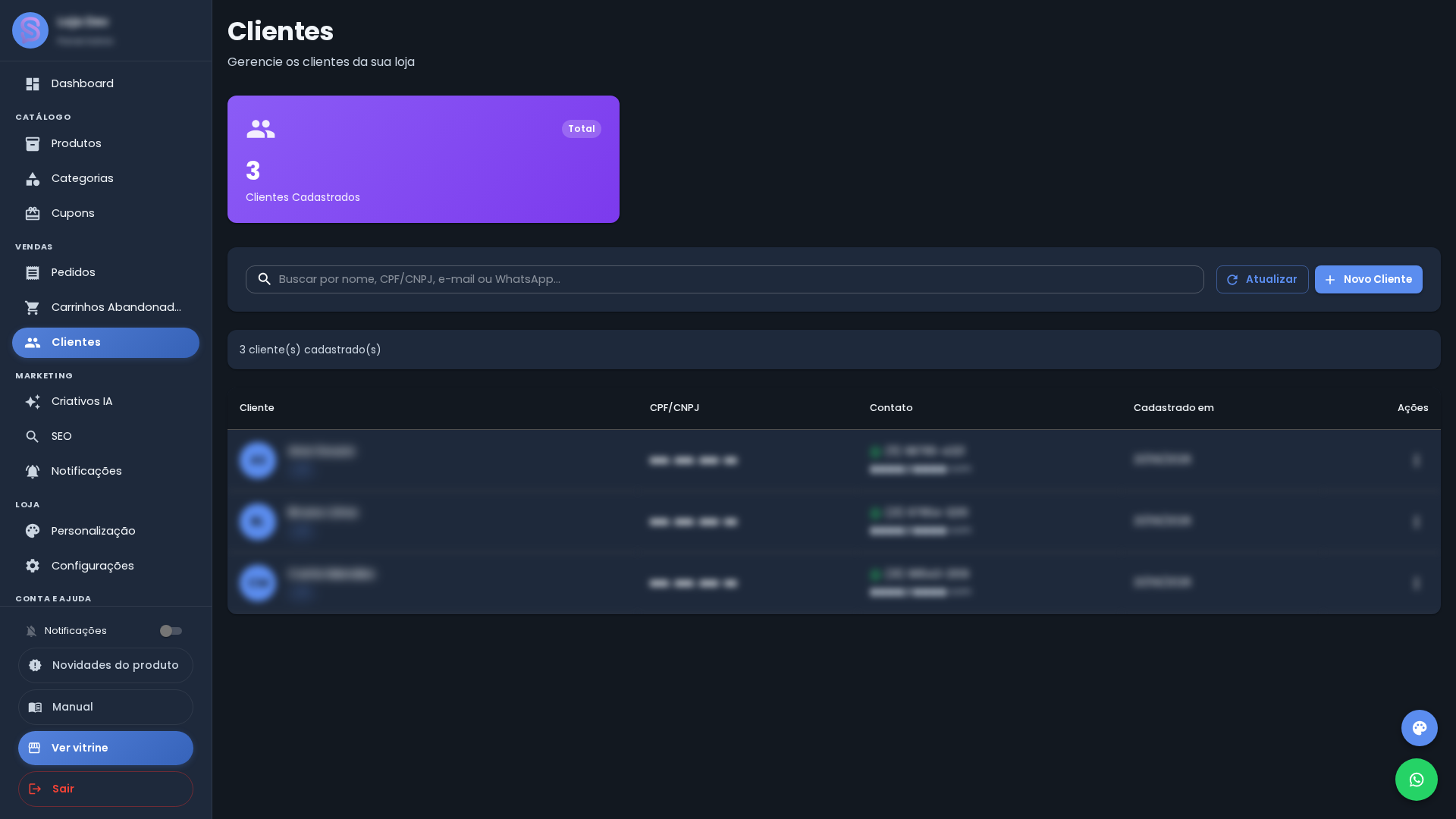The image size is (1456, 819).
Task: Focus the client search input field
Action: (724, 279)
